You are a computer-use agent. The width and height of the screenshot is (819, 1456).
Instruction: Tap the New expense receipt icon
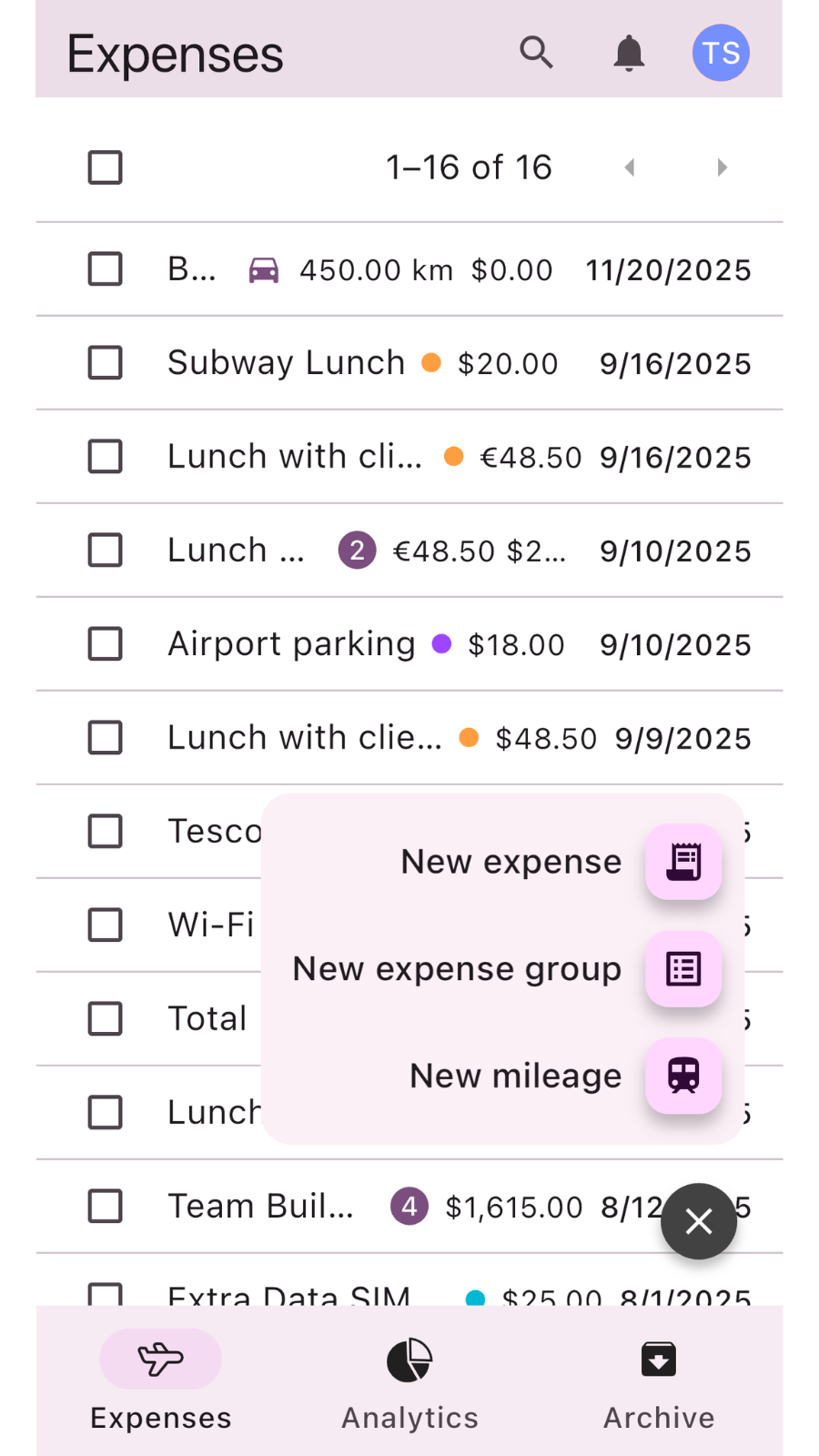pos(683,862)
